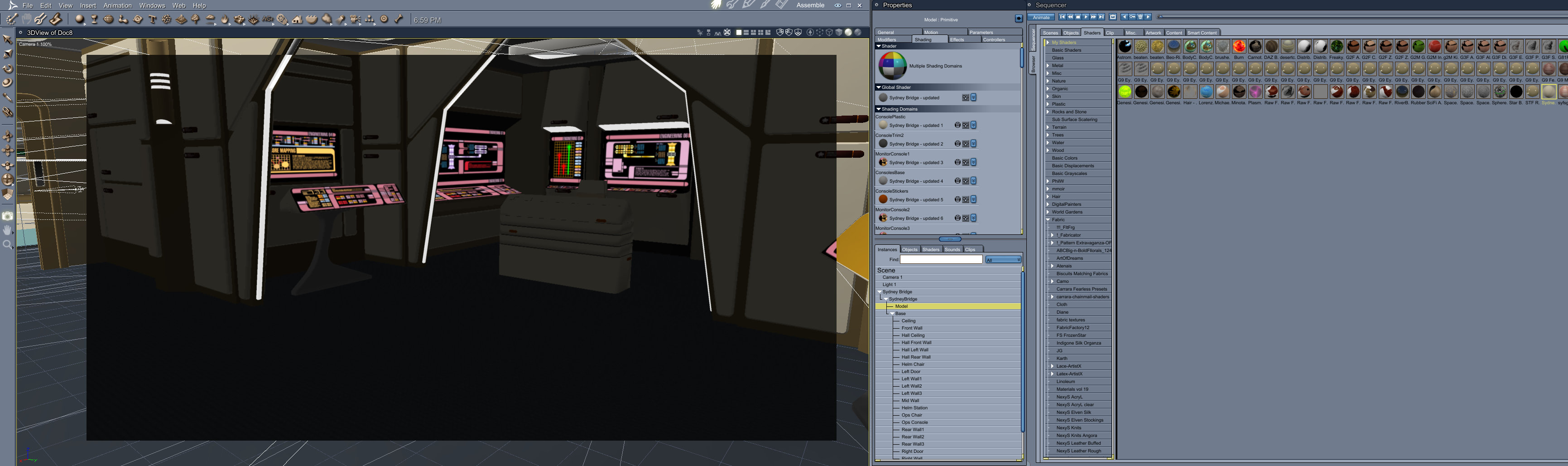The height and width of the screenshot is (466, 1568).
Task: Click the Multiple Shading Domains preview sphere
Action: click(892, 66)
